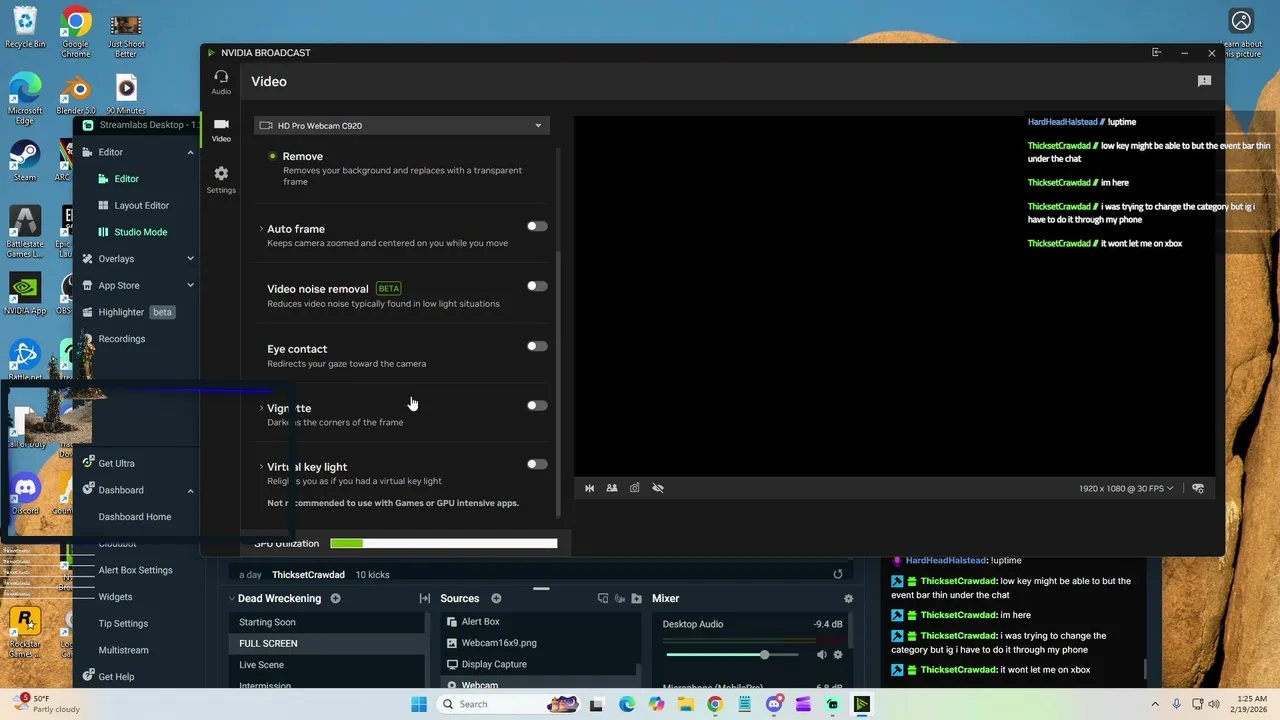
Task: Launch Steam from the desktop
Action: [x=25, y=162]
